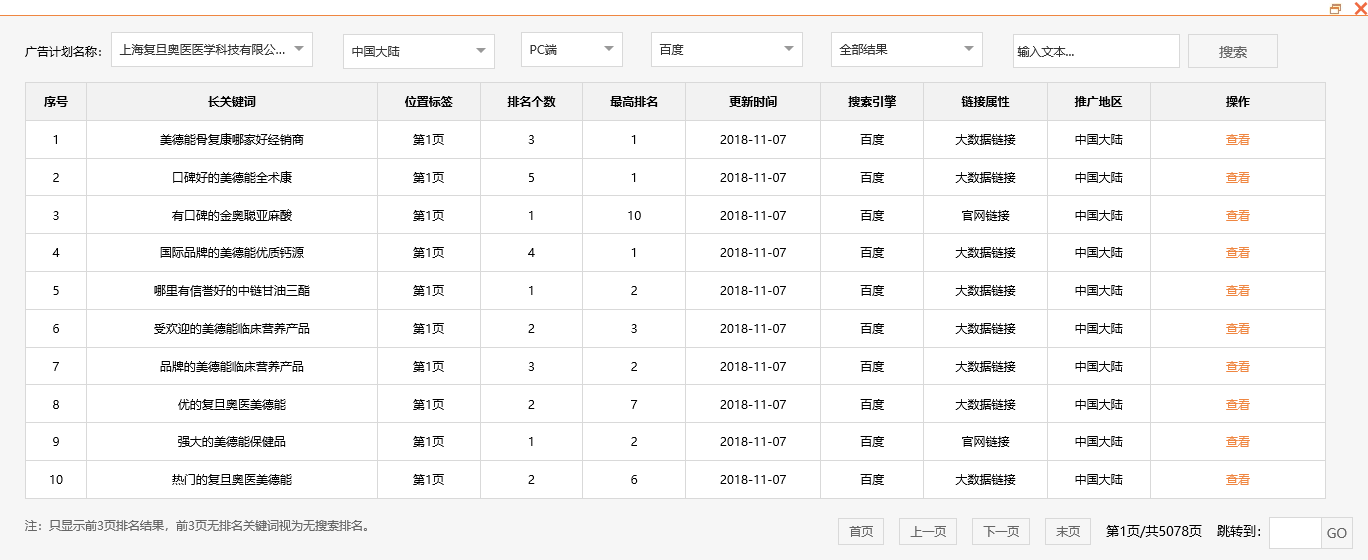
Task: Open the 全部结果 filter dropdown
Action: pyautogui.click(x=907, y=49)
